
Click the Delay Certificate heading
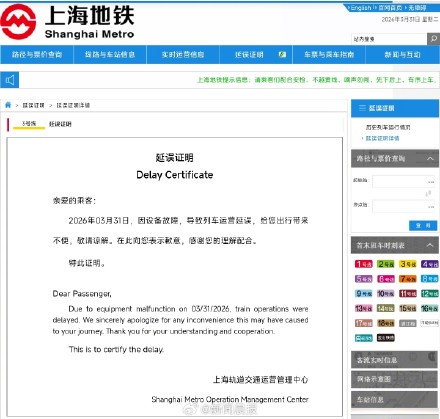click(x=175, y=175)
